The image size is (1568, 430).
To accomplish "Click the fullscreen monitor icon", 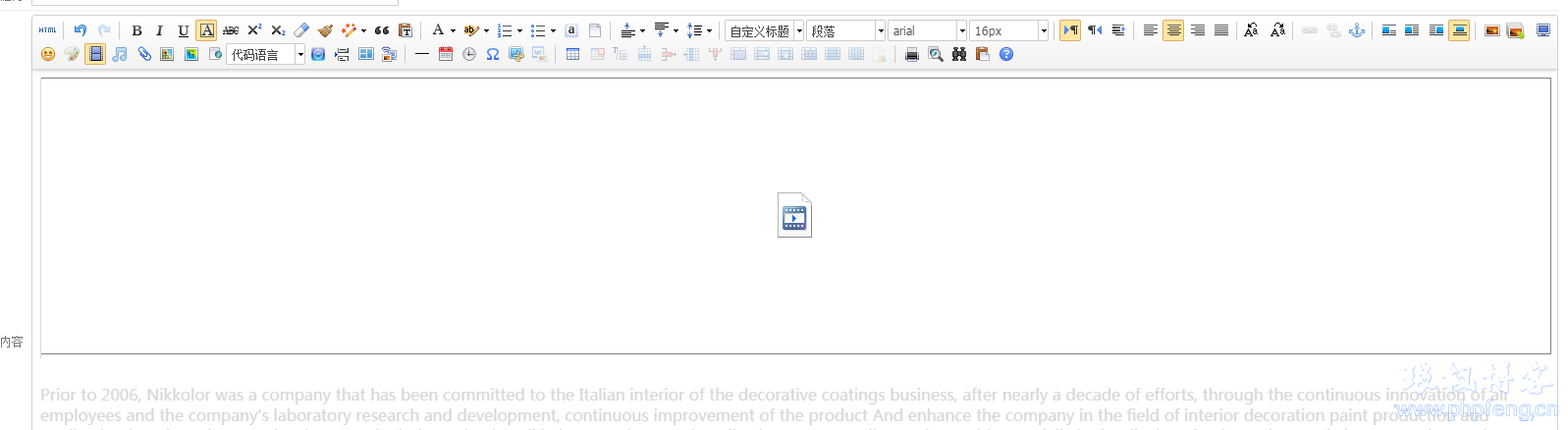I will coord(1543,30).
